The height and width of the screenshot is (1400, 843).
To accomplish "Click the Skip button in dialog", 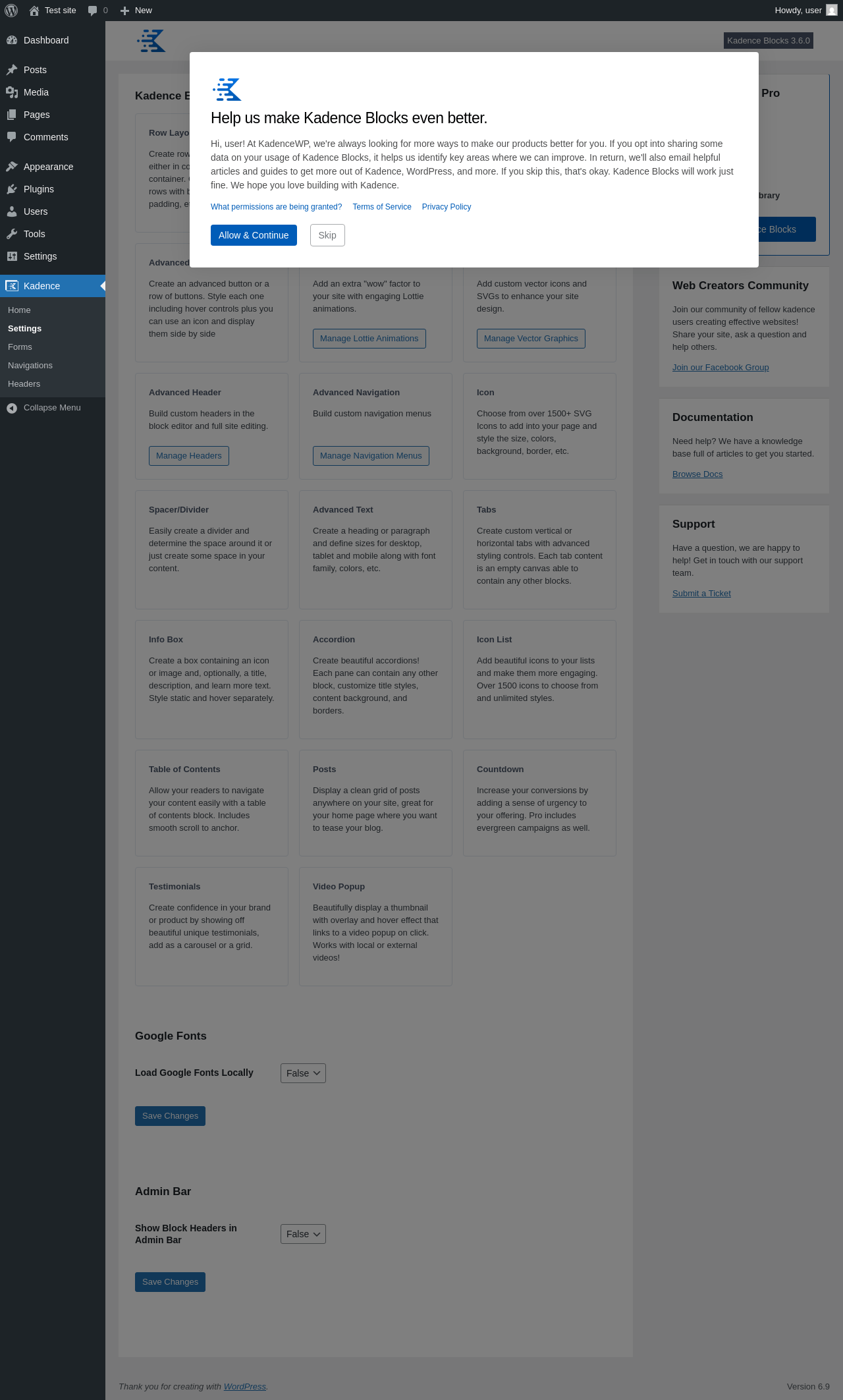I will (327, 235).
